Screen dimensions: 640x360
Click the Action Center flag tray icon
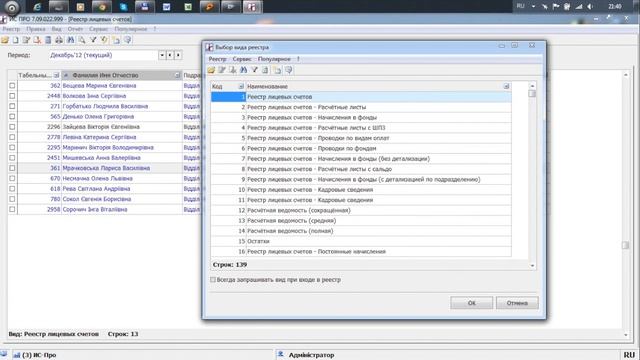tap(556, 7)
